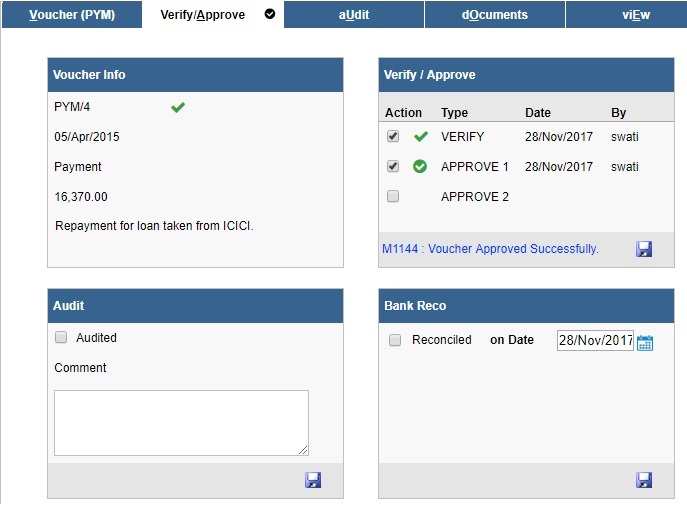Image resolution: width=687 pixels, height=511 pixels.
Task: Click the By column header
Action: pyautogui.click(x=618, y=113)
